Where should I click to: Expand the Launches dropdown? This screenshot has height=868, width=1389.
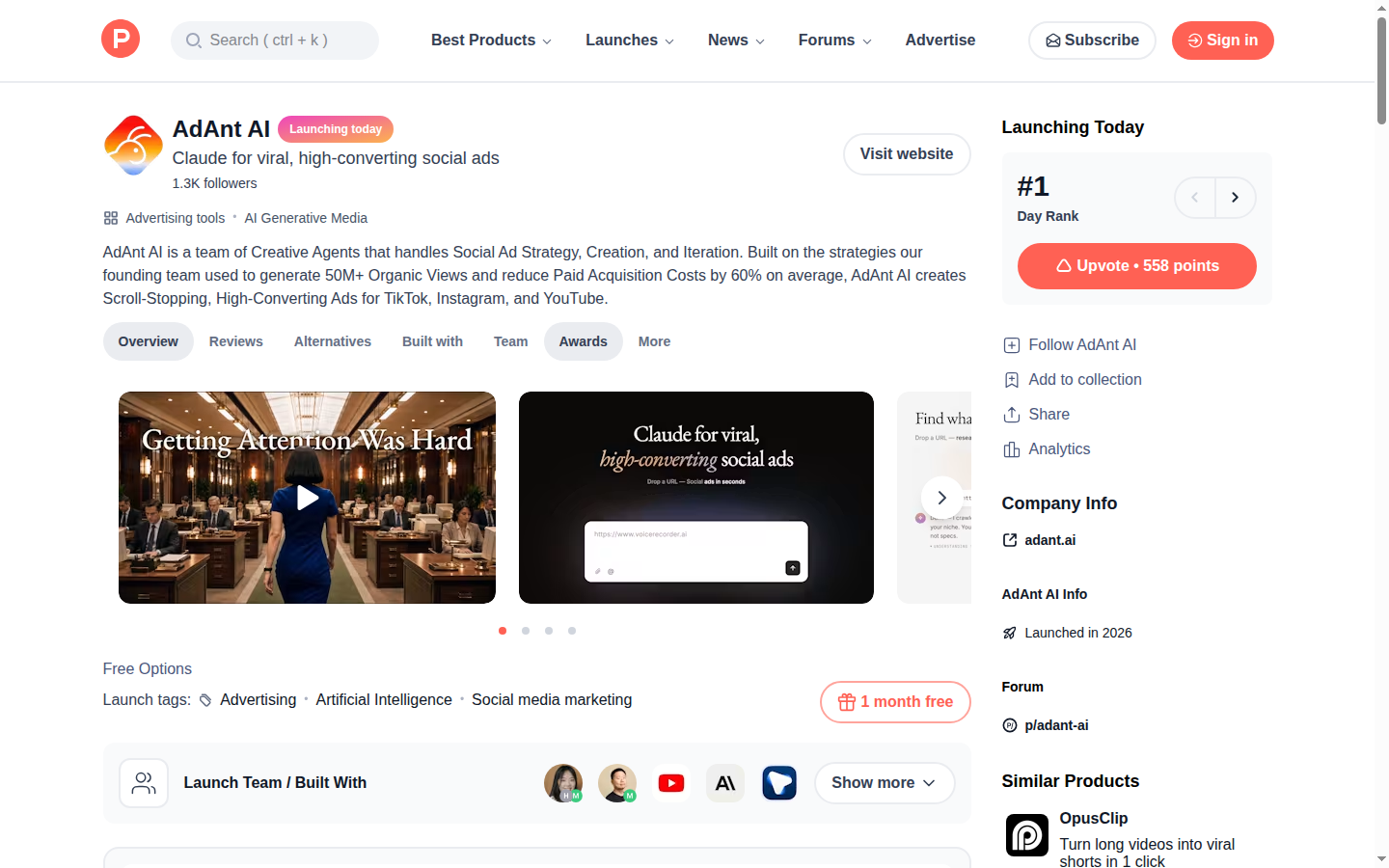pos(630,41)
